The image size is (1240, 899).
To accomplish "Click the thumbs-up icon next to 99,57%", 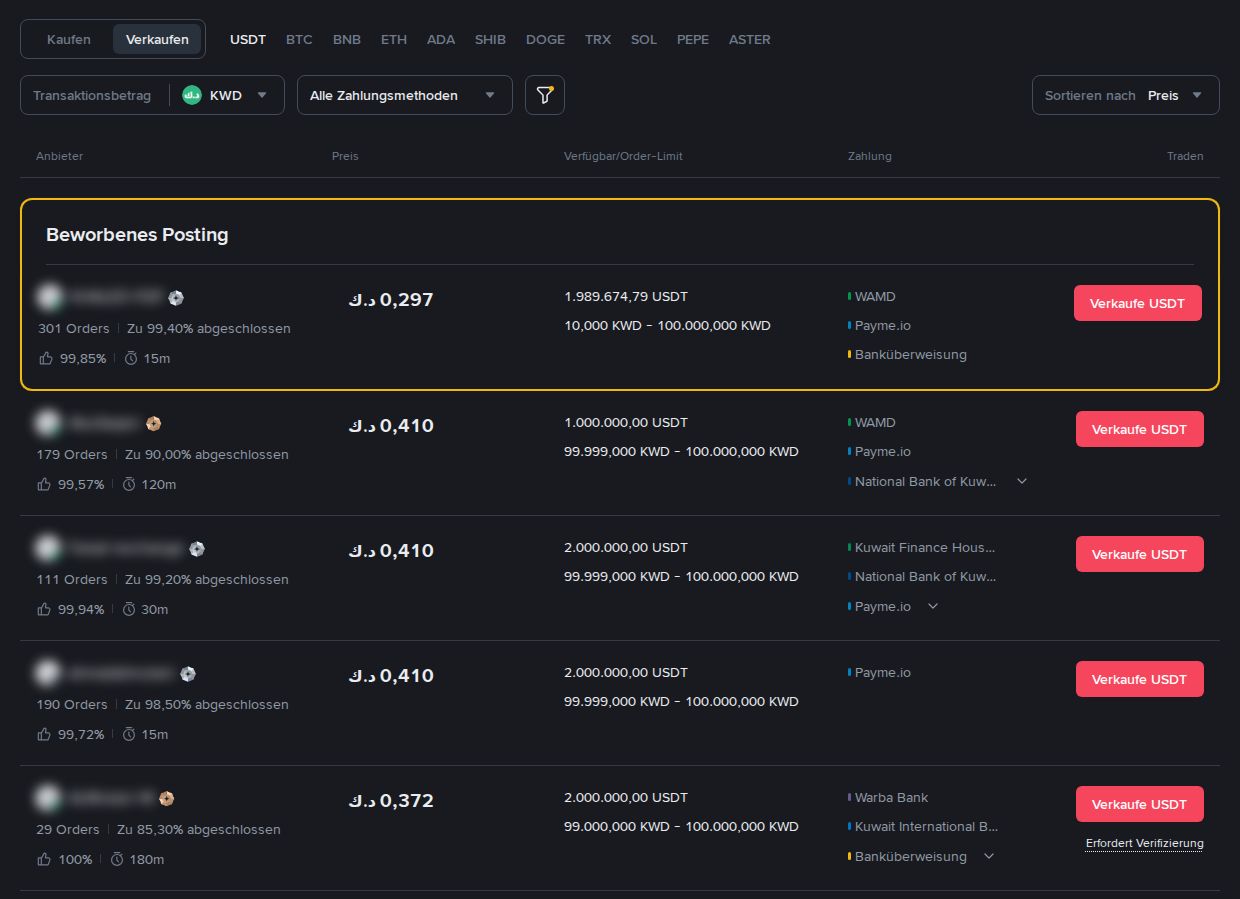I will (x=45, y=484).
